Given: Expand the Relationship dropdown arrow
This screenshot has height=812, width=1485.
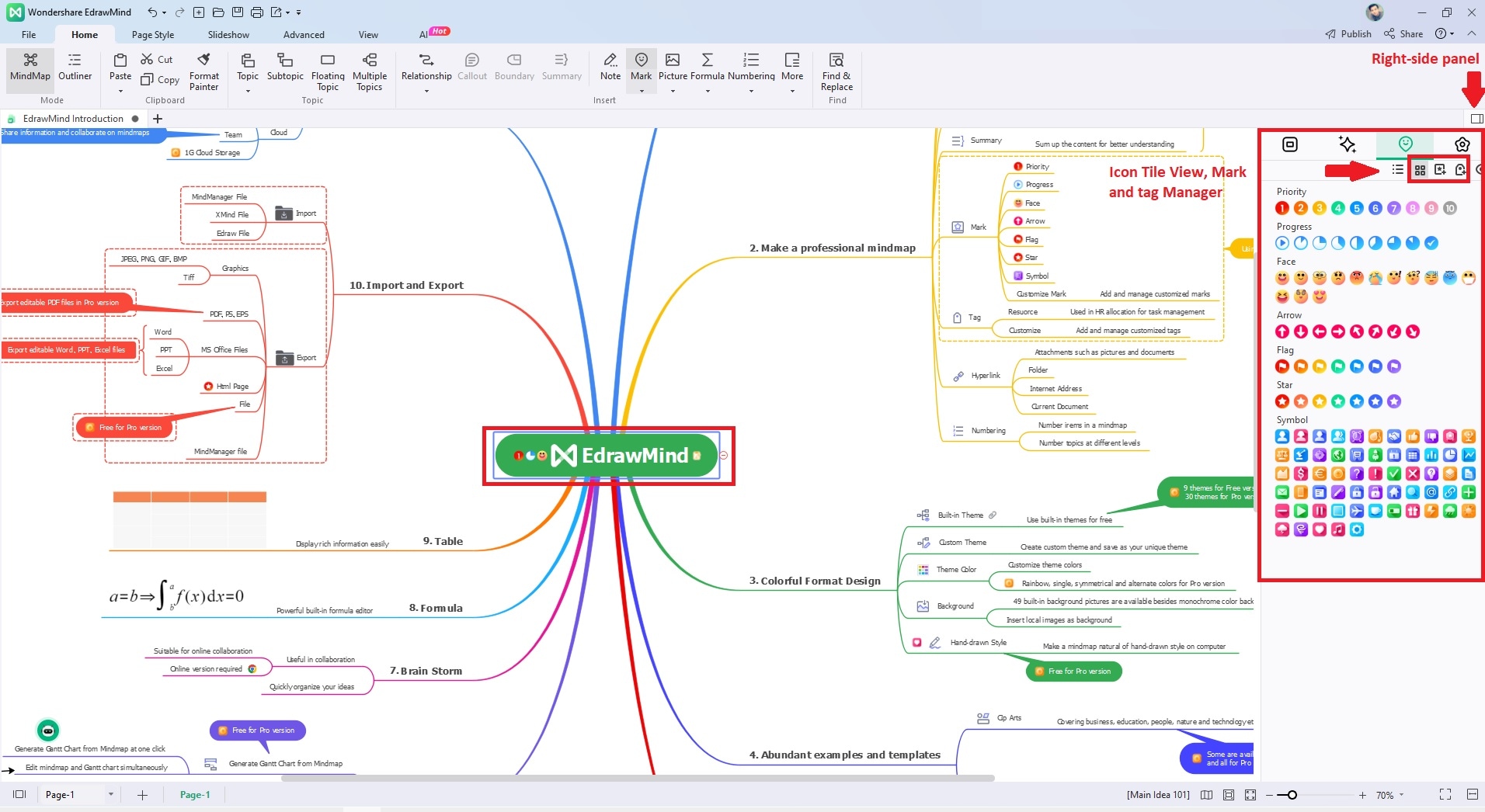Looking at the screenshot, I should [x=426, y=91].
